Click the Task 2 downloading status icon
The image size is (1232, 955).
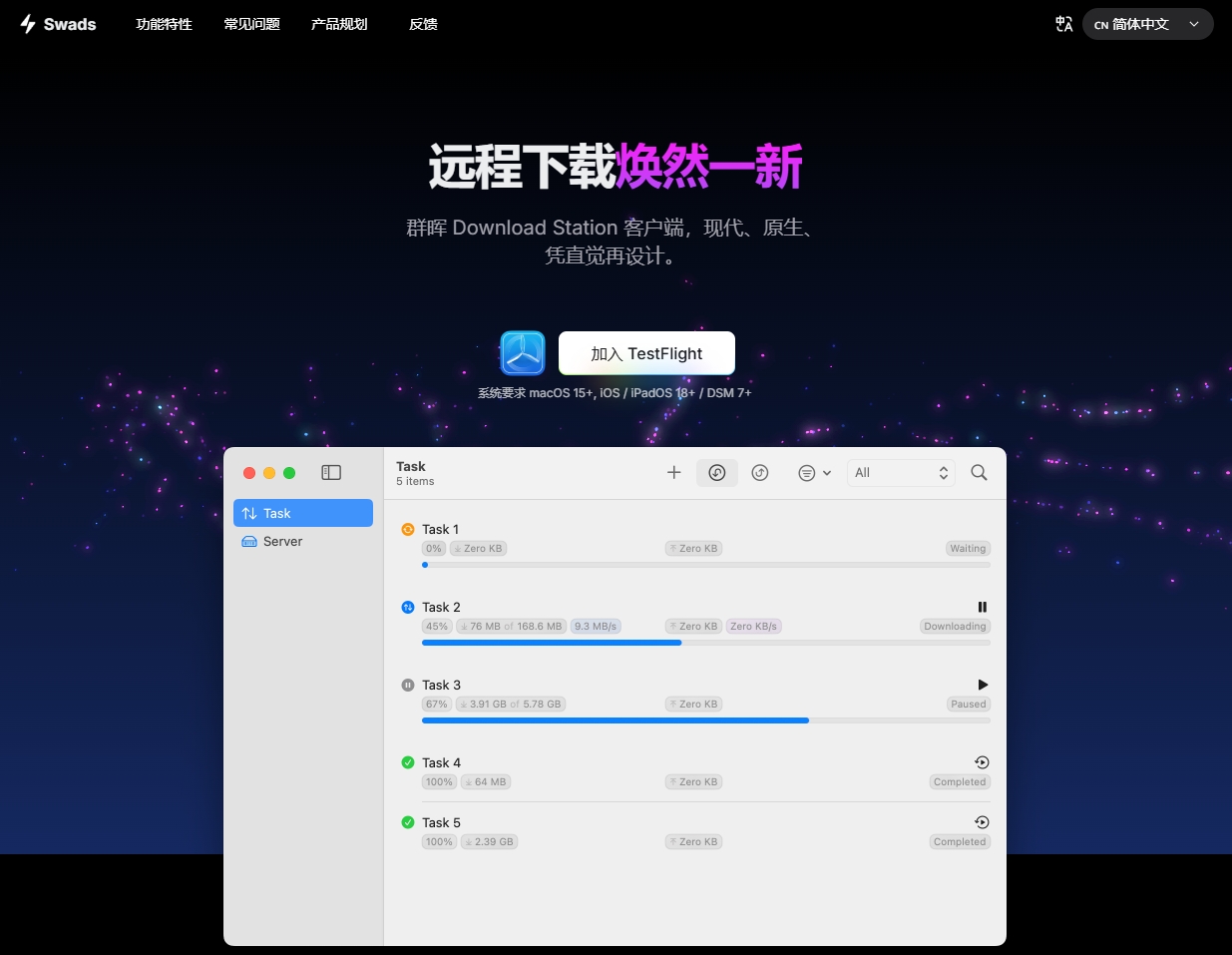pos(408,607)
